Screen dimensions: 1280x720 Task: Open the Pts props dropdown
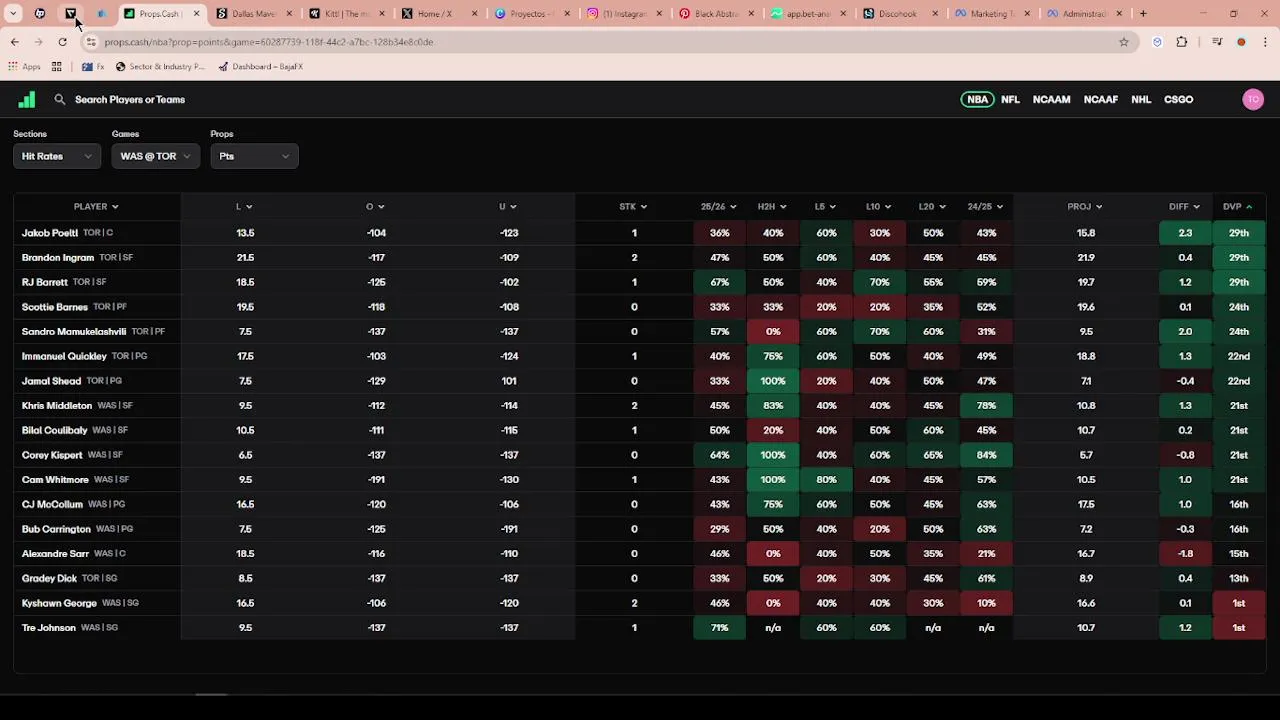tap(254, 156)
